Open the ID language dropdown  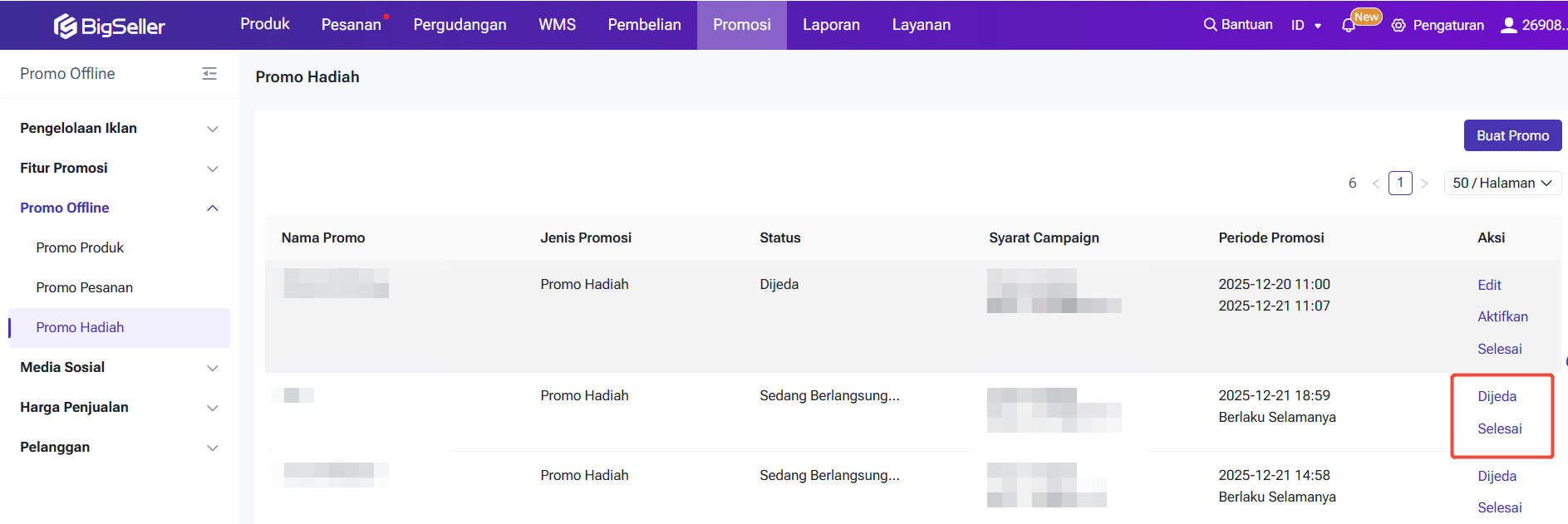coord(1305,26)
